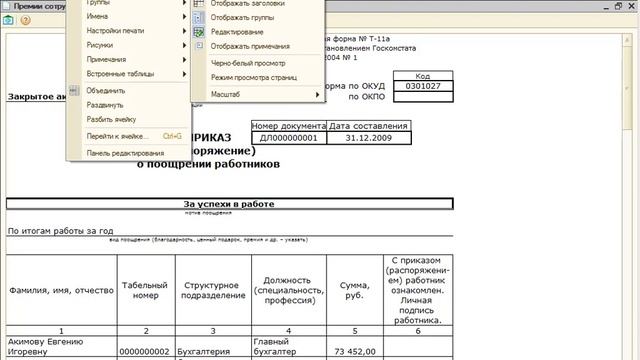Click the checked icon beside Редактирование

point(199,32)
